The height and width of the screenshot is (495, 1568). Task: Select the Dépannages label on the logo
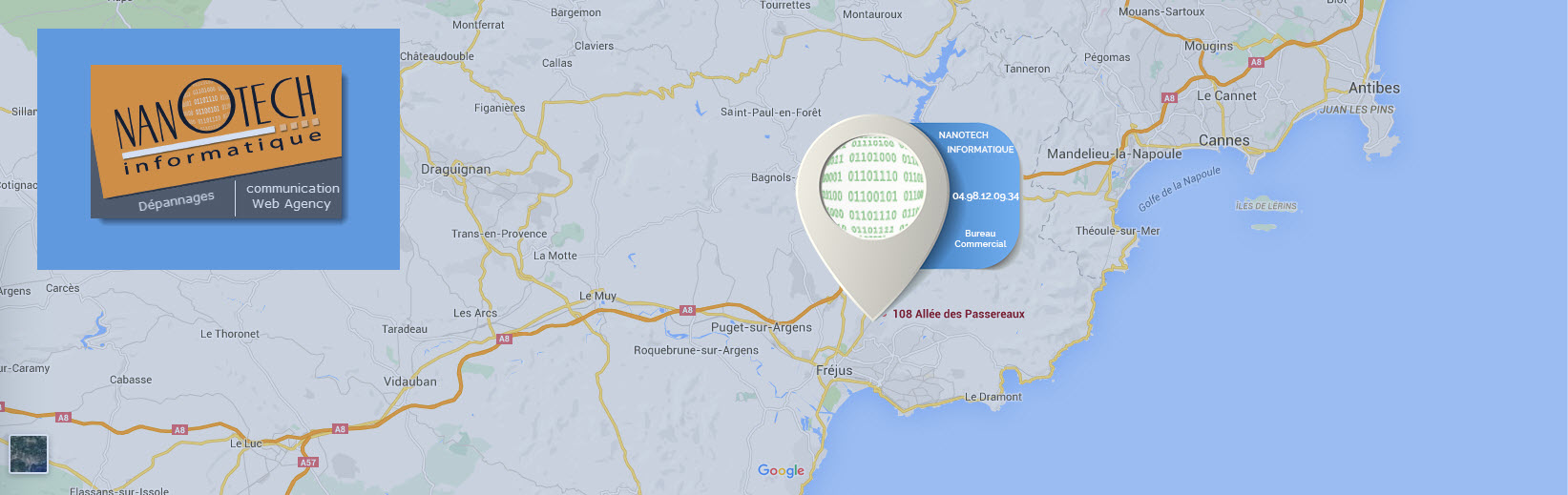(177, 200)
